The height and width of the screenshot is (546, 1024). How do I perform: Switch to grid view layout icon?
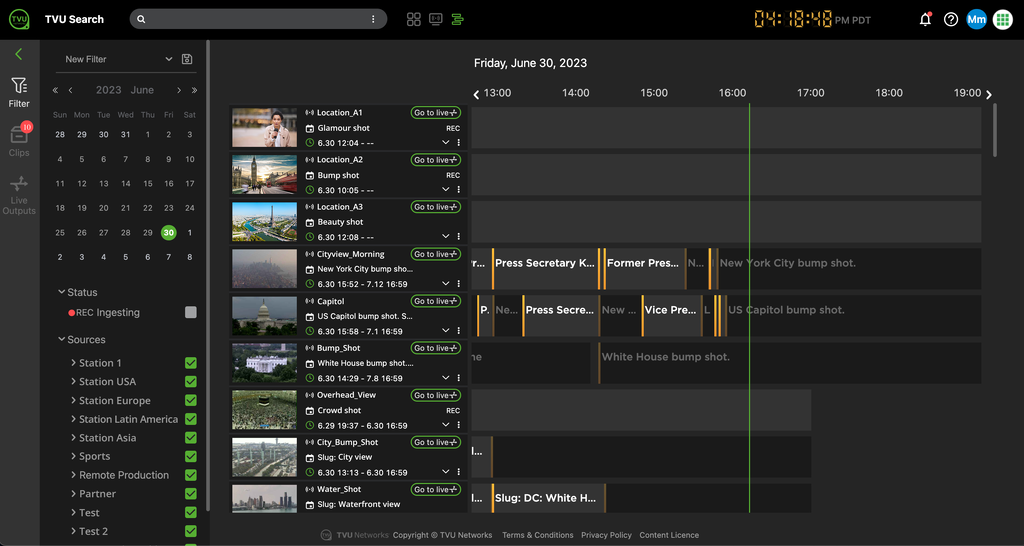tap(414, 19)
